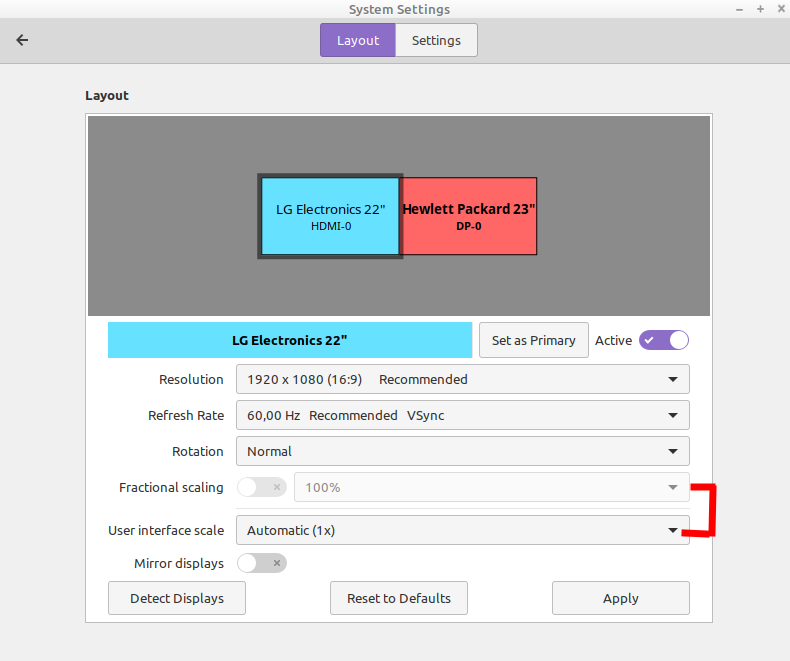Click Detect Displays button
This screenshot has height=661, width=790.
click(x=177, y=598)
